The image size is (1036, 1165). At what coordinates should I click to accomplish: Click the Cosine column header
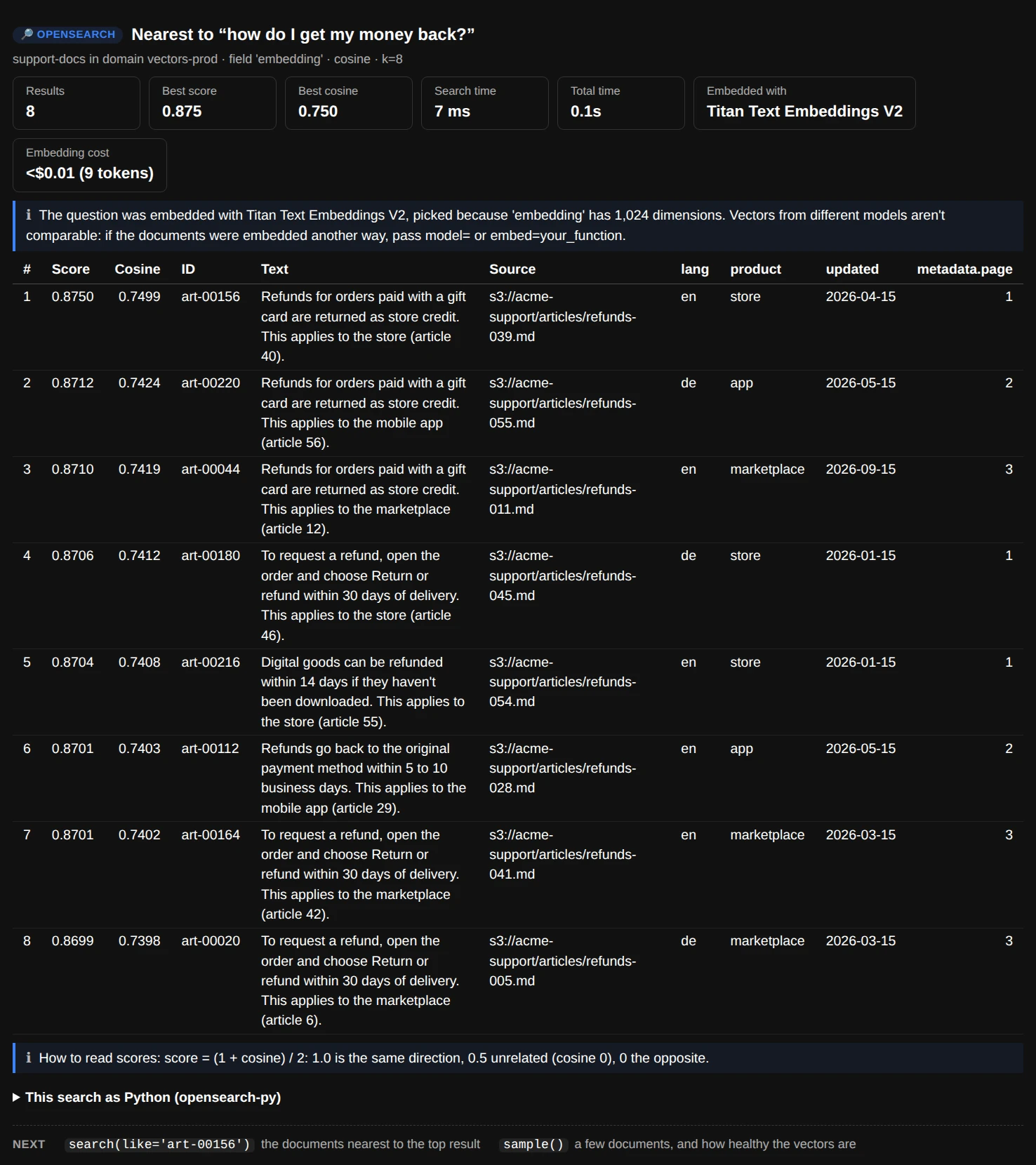[138, 269]
